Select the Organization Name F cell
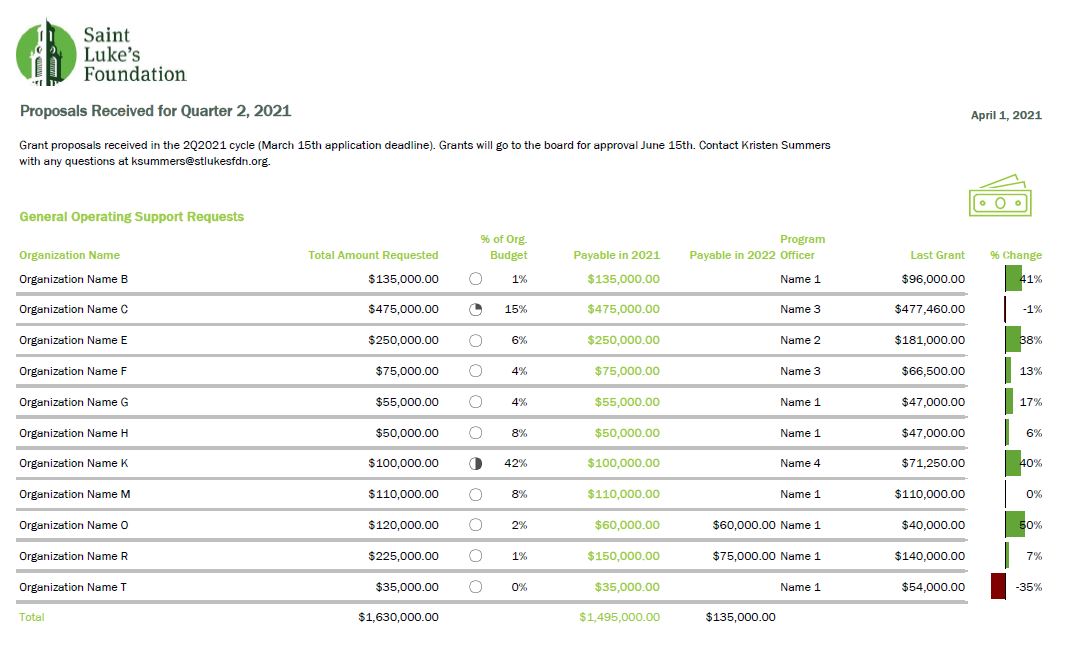This screenshot has height=647, width=1074. [x=73, y=370]
